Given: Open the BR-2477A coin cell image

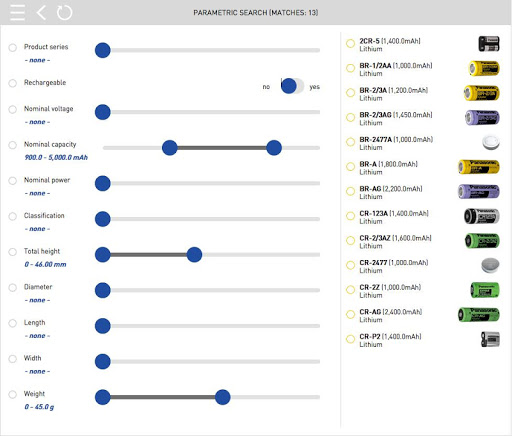Looking at the screenshot, I should 491,142.
